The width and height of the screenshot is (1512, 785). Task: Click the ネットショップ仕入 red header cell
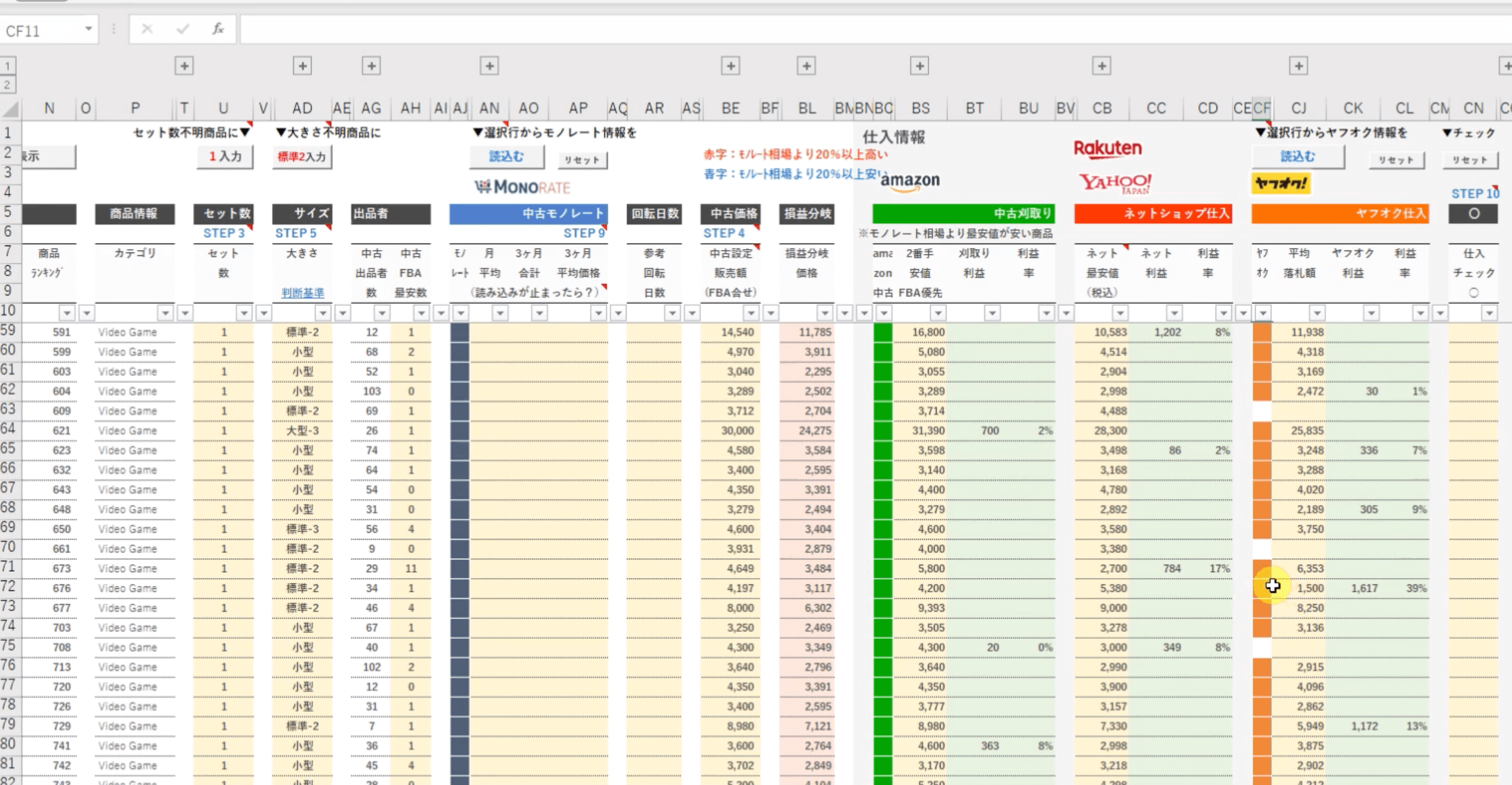point(1153,214)
